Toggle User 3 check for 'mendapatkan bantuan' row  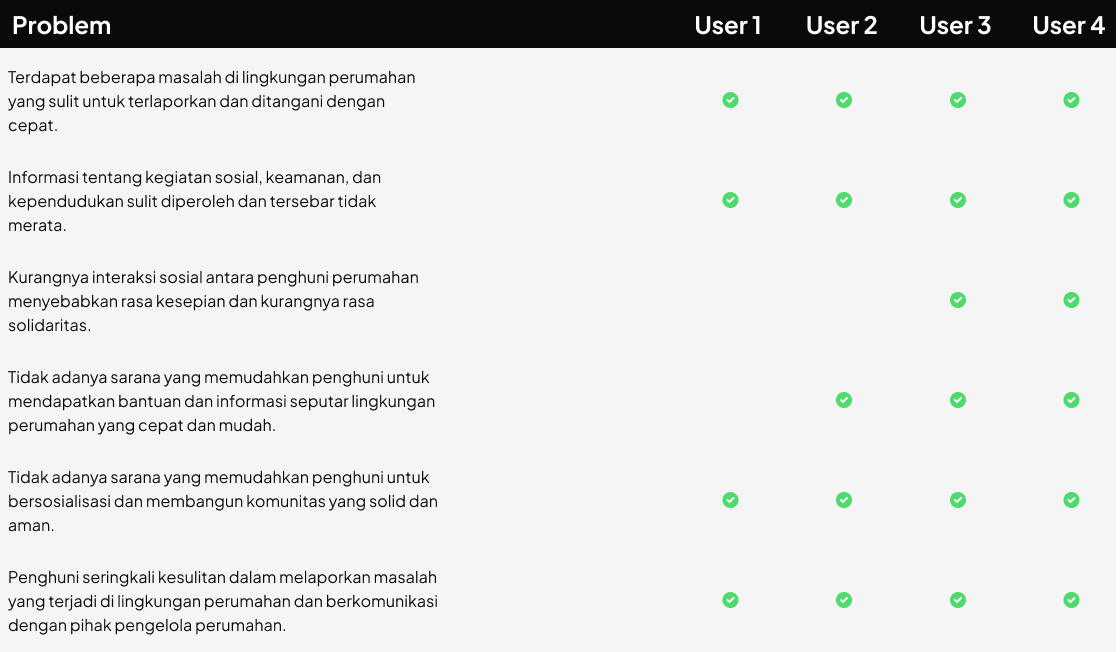click(958, 400)
